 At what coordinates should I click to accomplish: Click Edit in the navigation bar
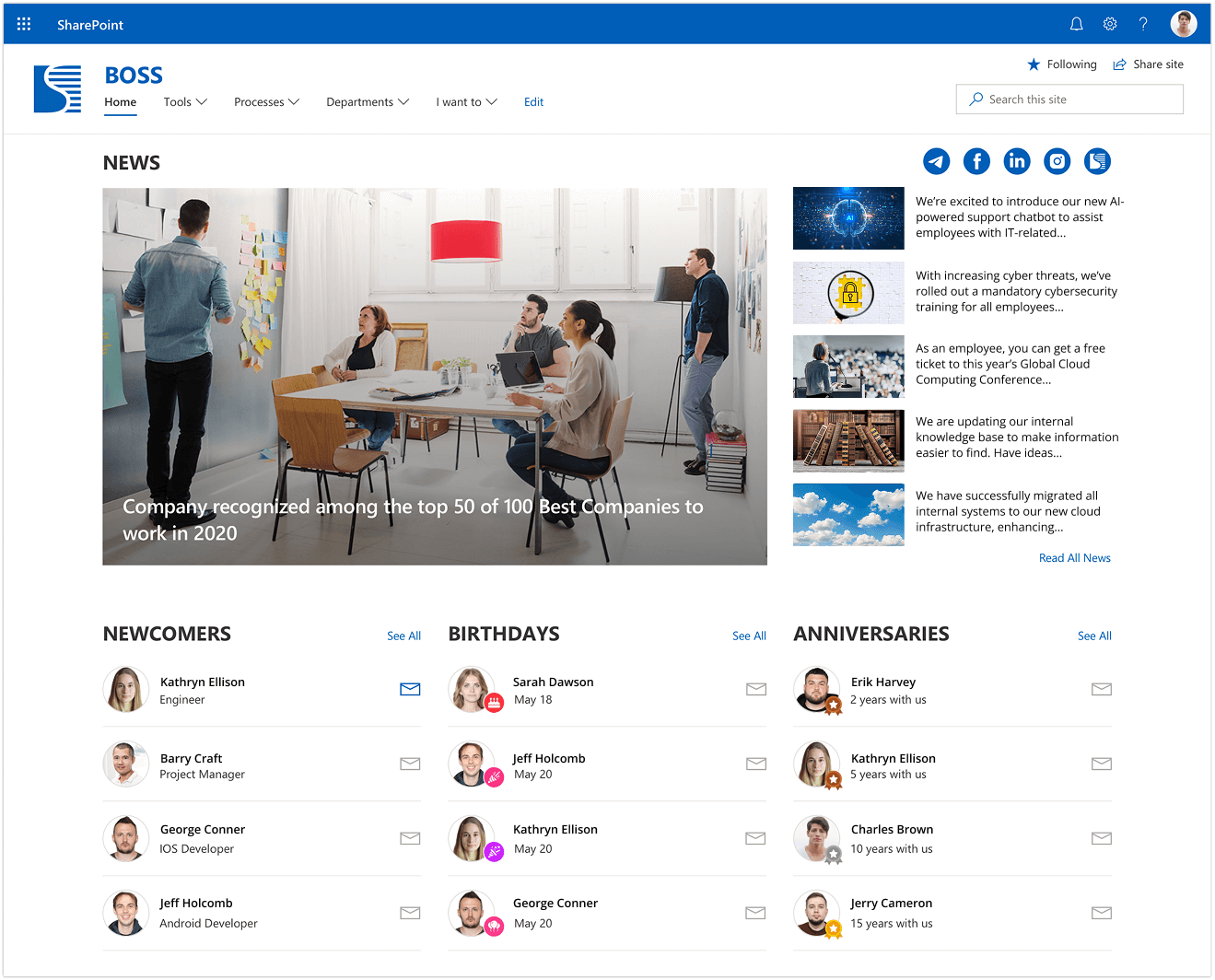533,102
